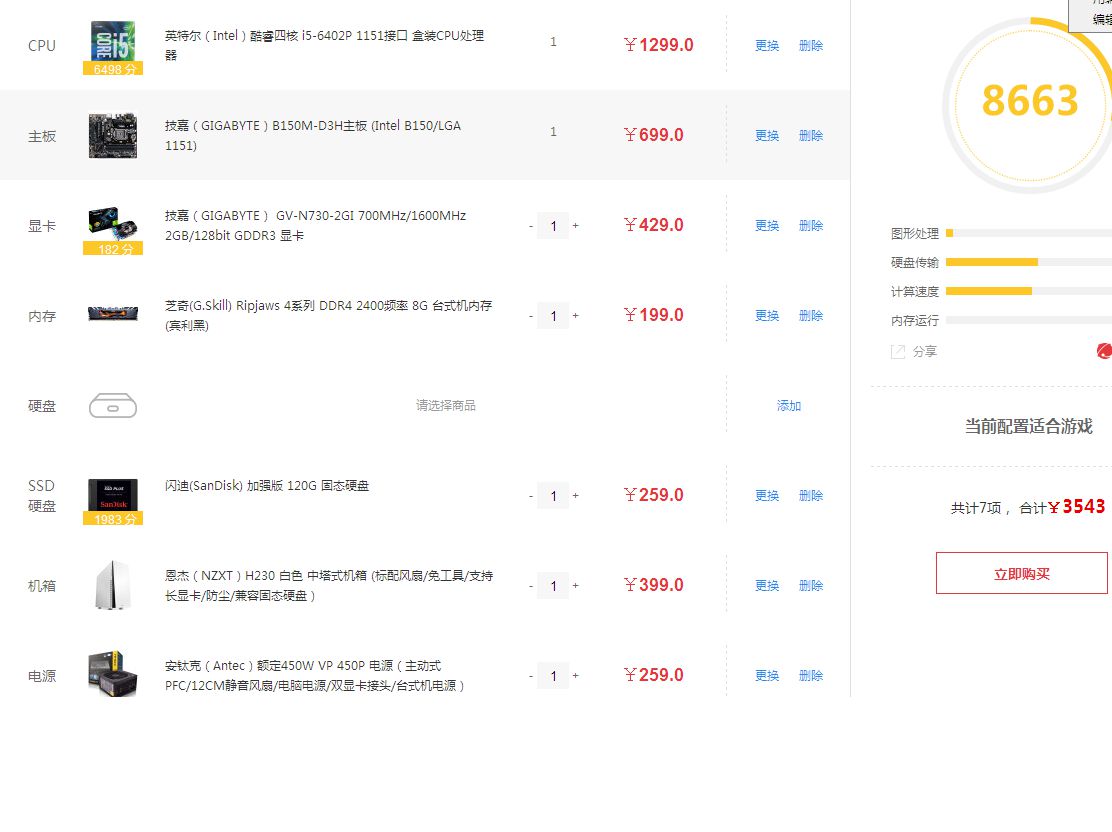
Task: Click the Antec power supply thumbnail
Action: (113, 674)
